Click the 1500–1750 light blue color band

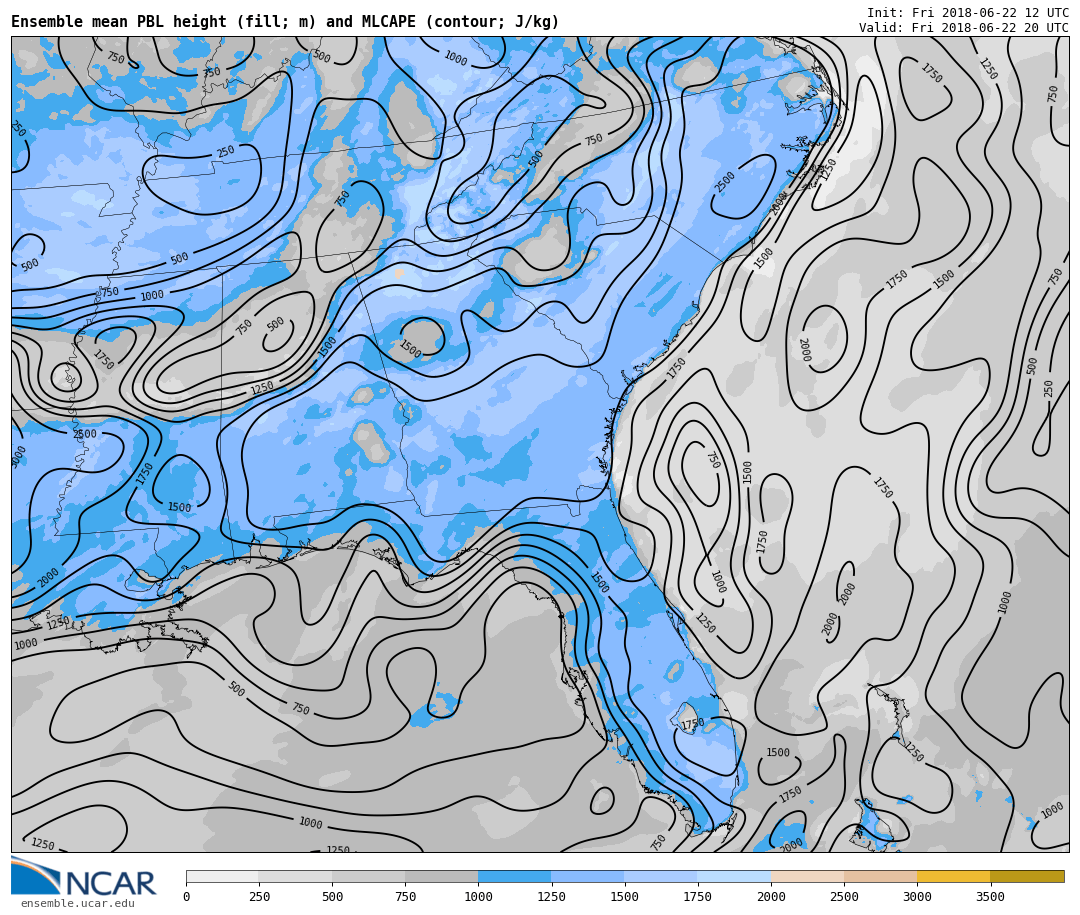tap(661, 876)
